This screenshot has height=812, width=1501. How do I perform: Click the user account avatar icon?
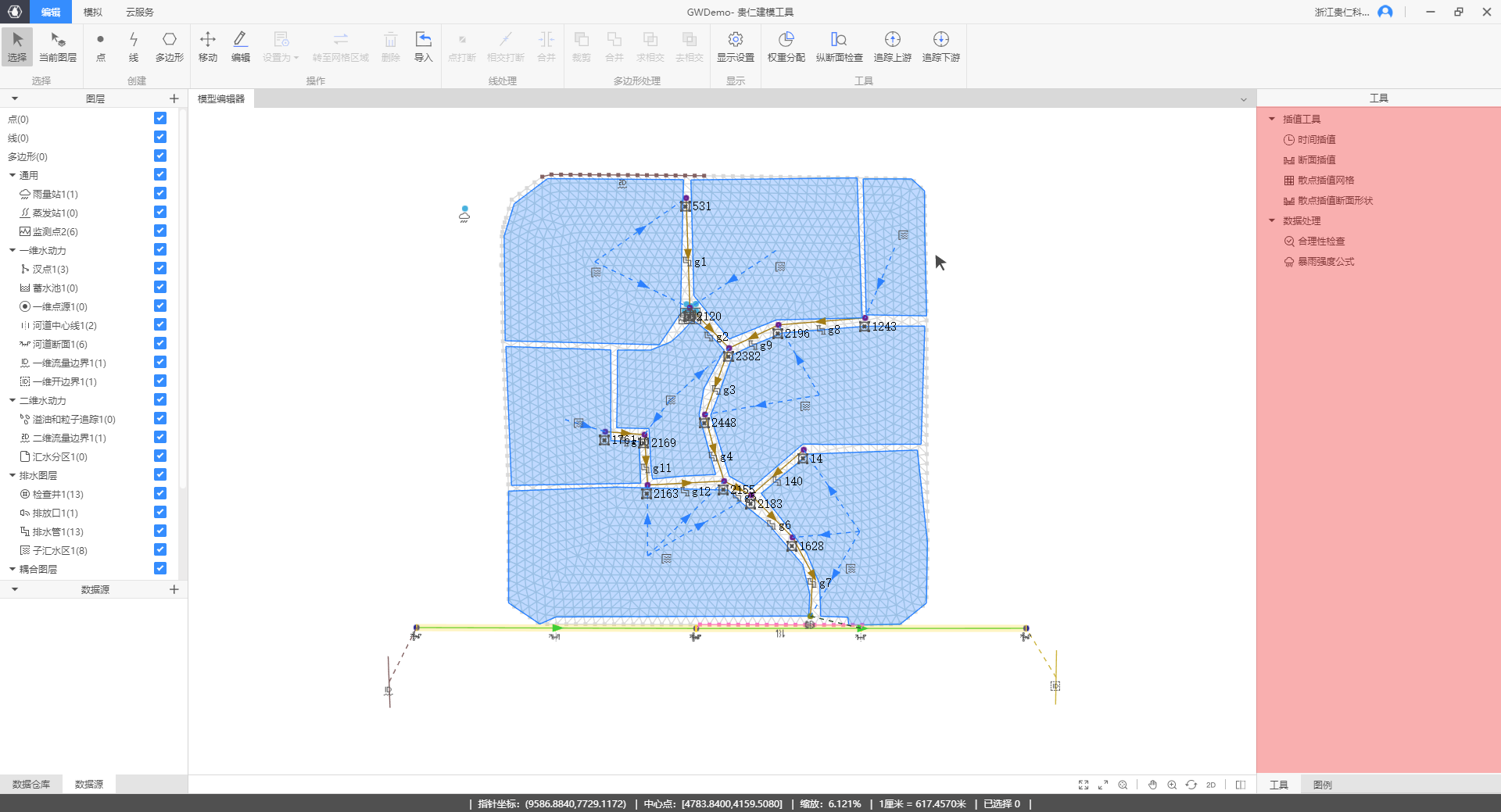1385,12
